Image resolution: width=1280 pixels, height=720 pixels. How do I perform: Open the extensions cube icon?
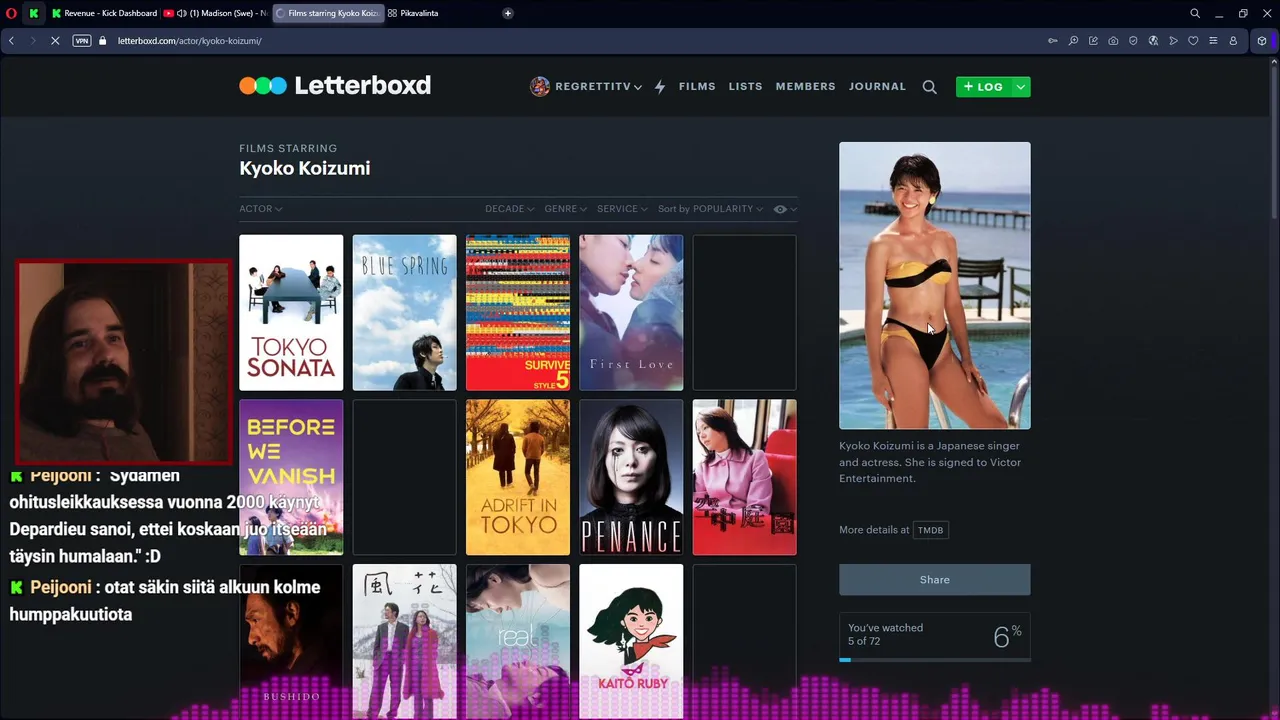(1262, 41)
